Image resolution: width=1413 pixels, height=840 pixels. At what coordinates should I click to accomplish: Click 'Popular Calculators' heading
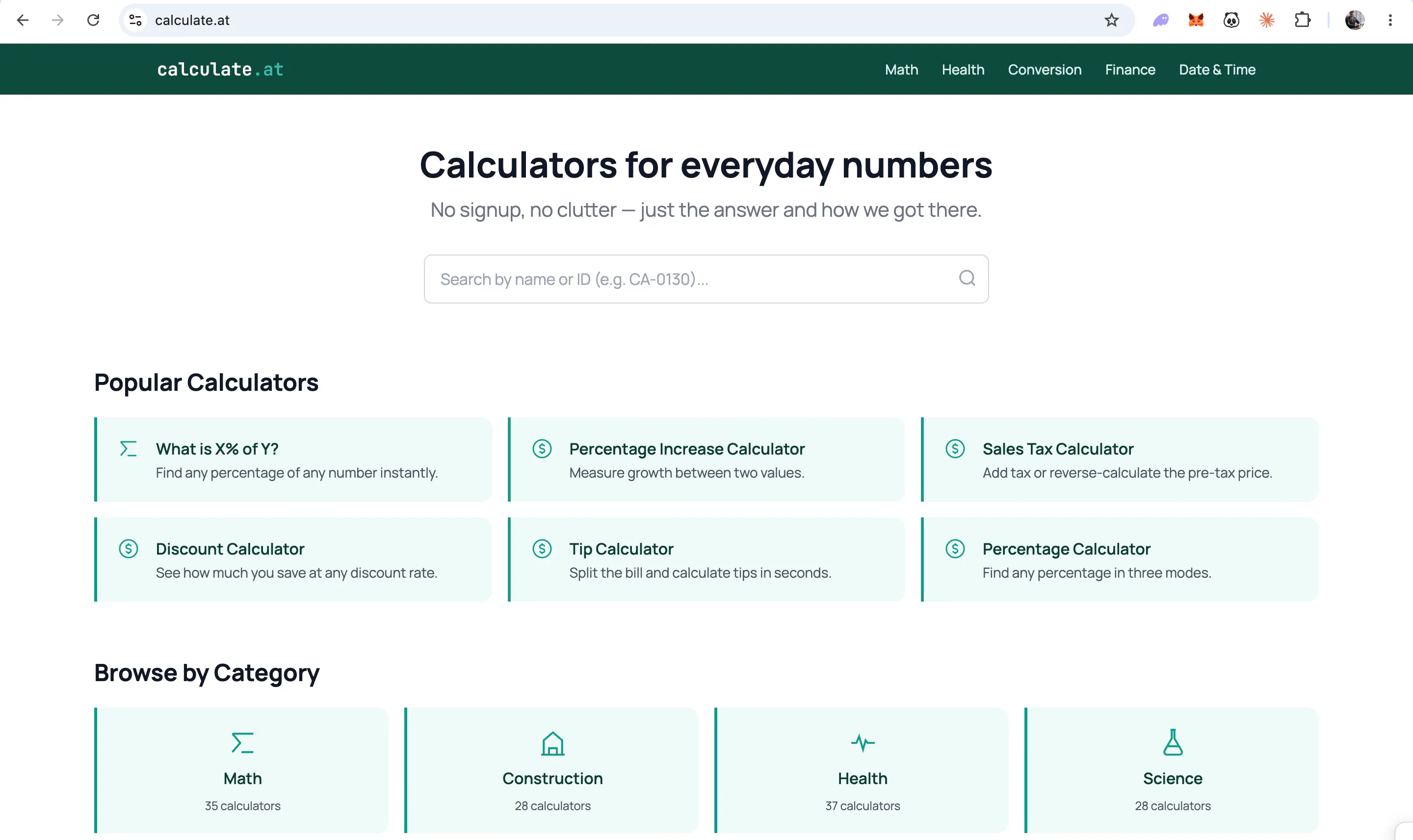point(206,382)
